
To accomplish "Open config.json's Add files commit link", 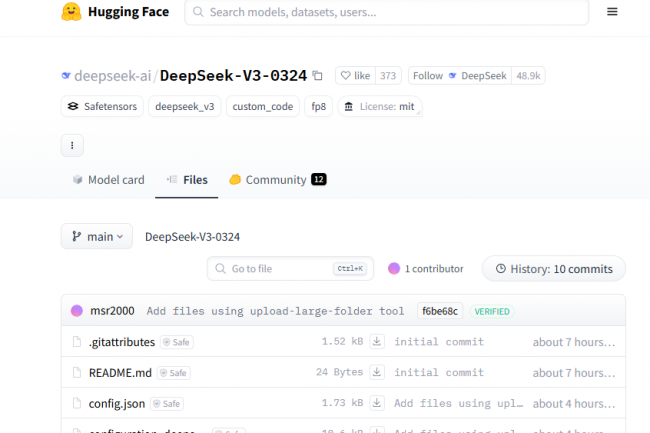I will pos(458,403).
